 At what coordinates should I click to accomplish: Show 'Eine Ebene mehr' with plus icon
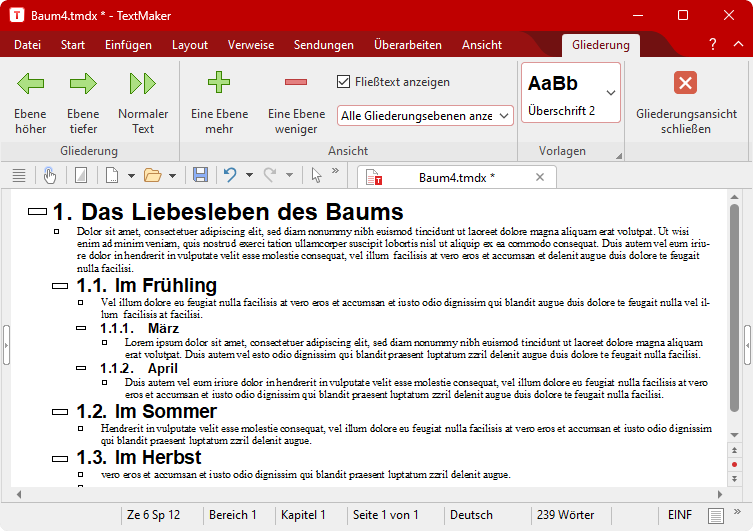218,84
